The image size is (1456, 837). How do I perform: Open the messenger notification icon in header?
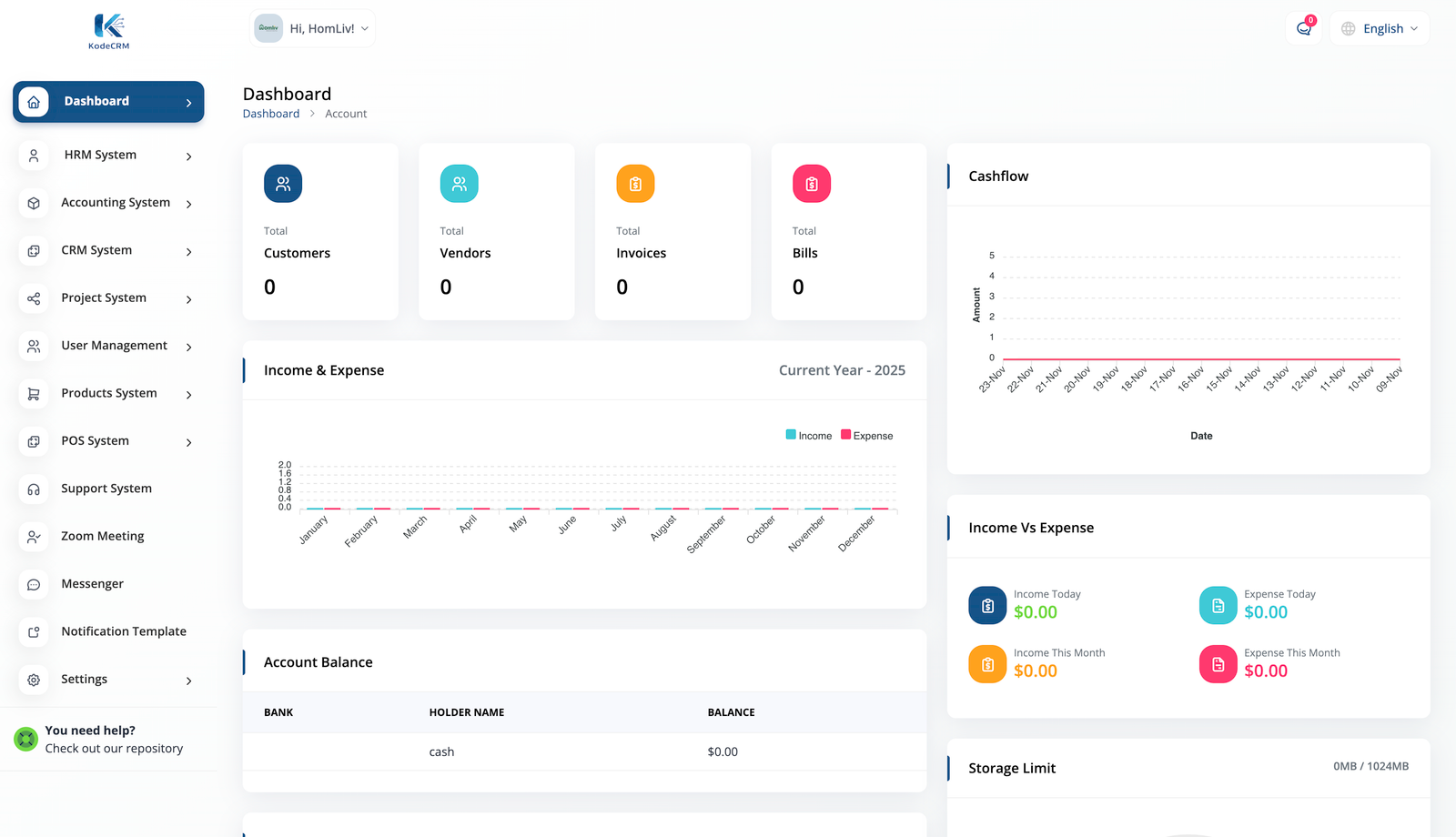pyautogui.click(x=1303, y=28)
